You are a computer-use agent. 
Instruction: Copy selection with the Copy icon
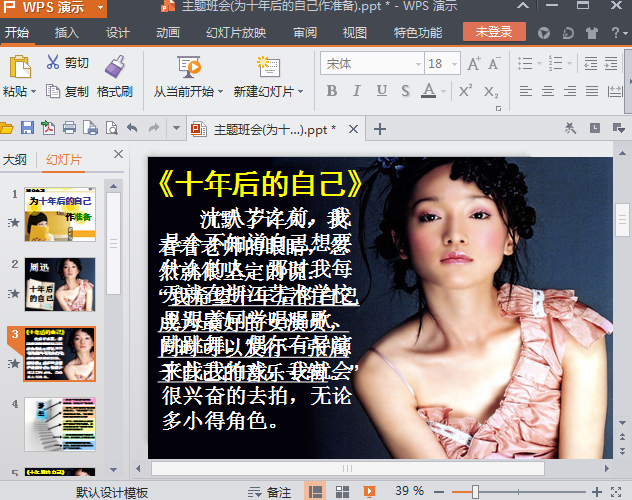point(52,91)
